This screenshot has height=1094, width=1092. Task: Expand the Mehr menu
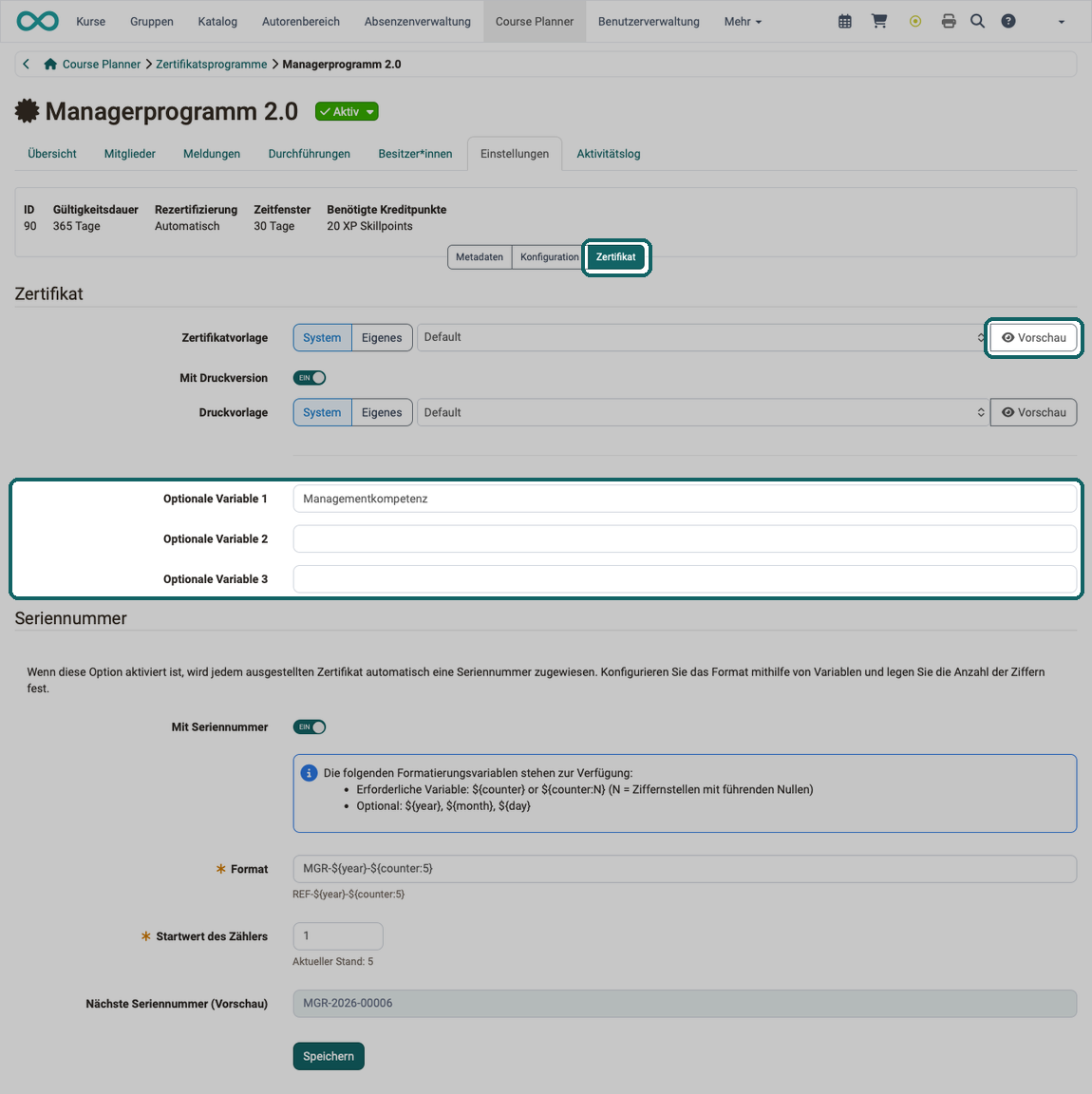743,22
